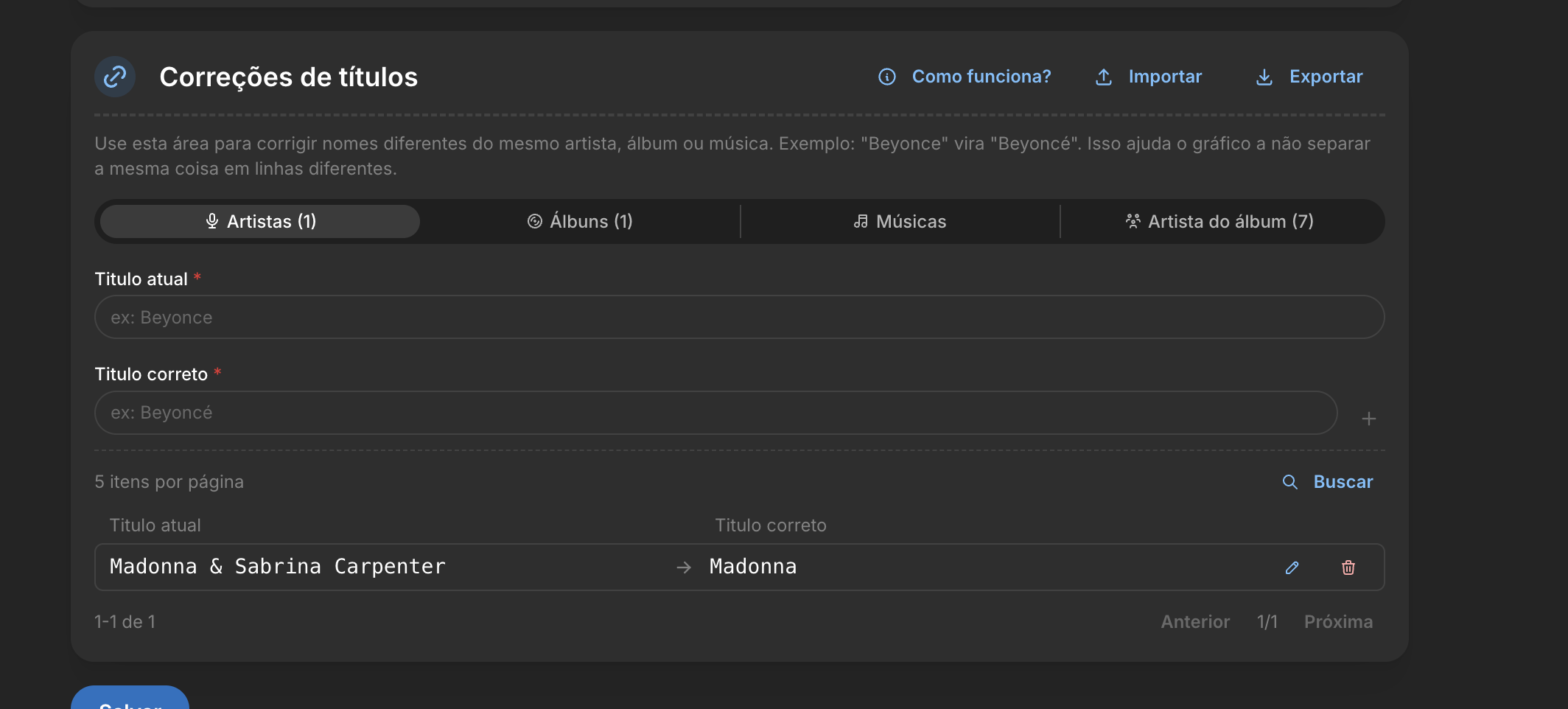Go to Anterior page
Image resolution: width=1568 pixels, height=709 pixels.
click(1195, 622)
